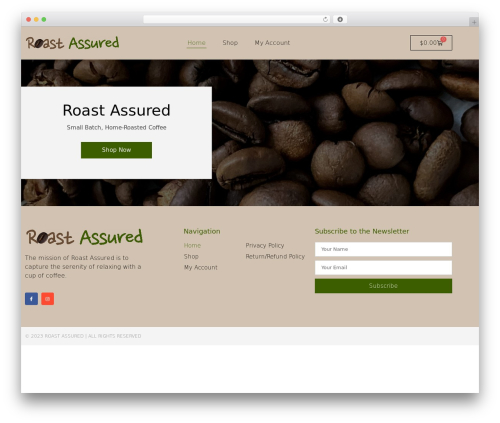Open a new browser tab with plus icon
Viewport: 500px width, 423px height.
pyautogui.click(x=474, y=22)
